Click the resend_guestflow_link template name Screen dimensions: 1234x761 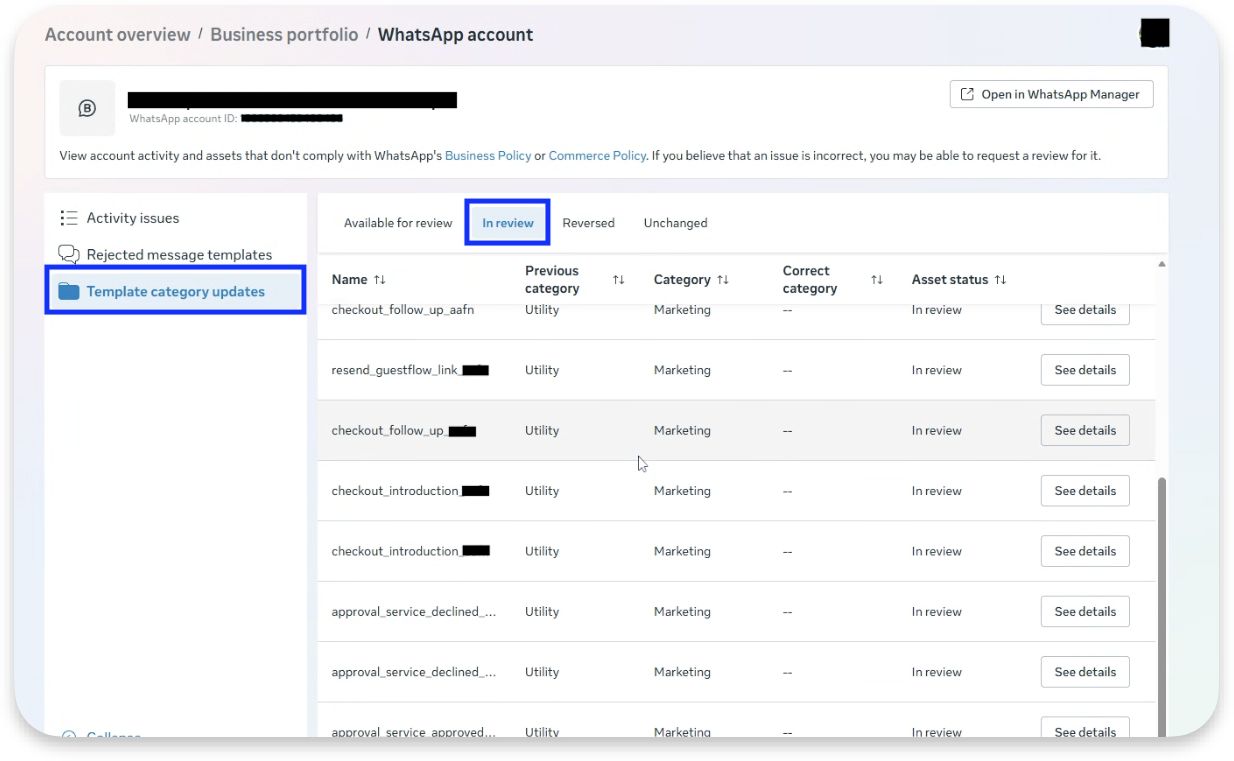[x=410, y=370]
